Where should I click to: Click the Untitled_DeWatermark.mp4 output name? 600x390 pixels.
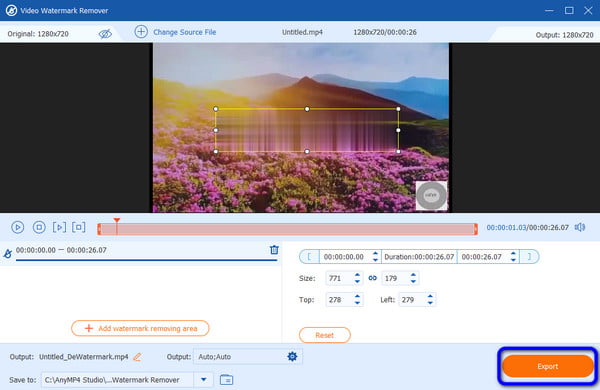[83, 357]
